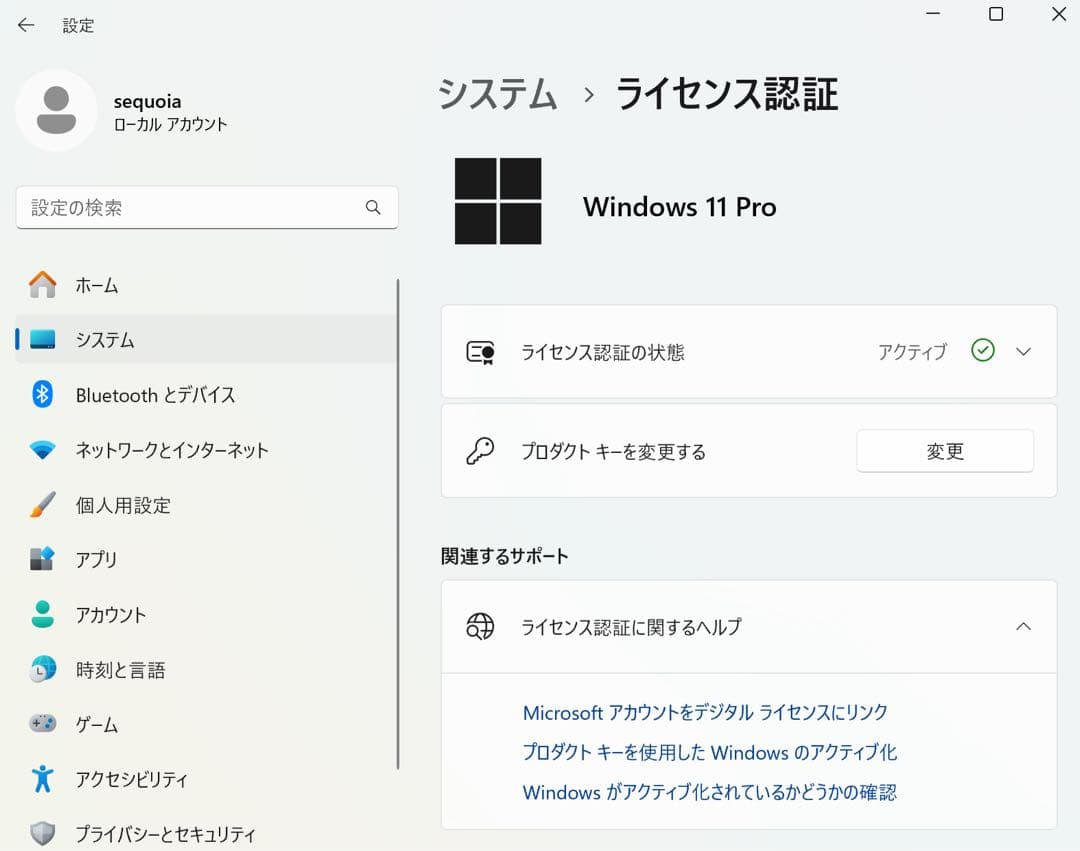This screenshot has width=1080, height=851.
Task: Collapse ライセンス認証に関するヘルプ section
Action: click(1023, 626)
